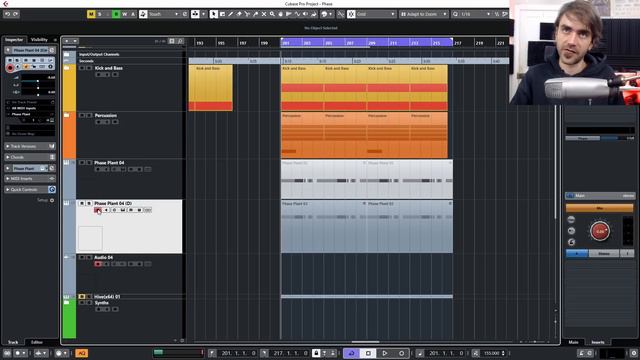
Task: Click the Undo arrow icon
Action: pyautogui.click(x=7, y=14)
